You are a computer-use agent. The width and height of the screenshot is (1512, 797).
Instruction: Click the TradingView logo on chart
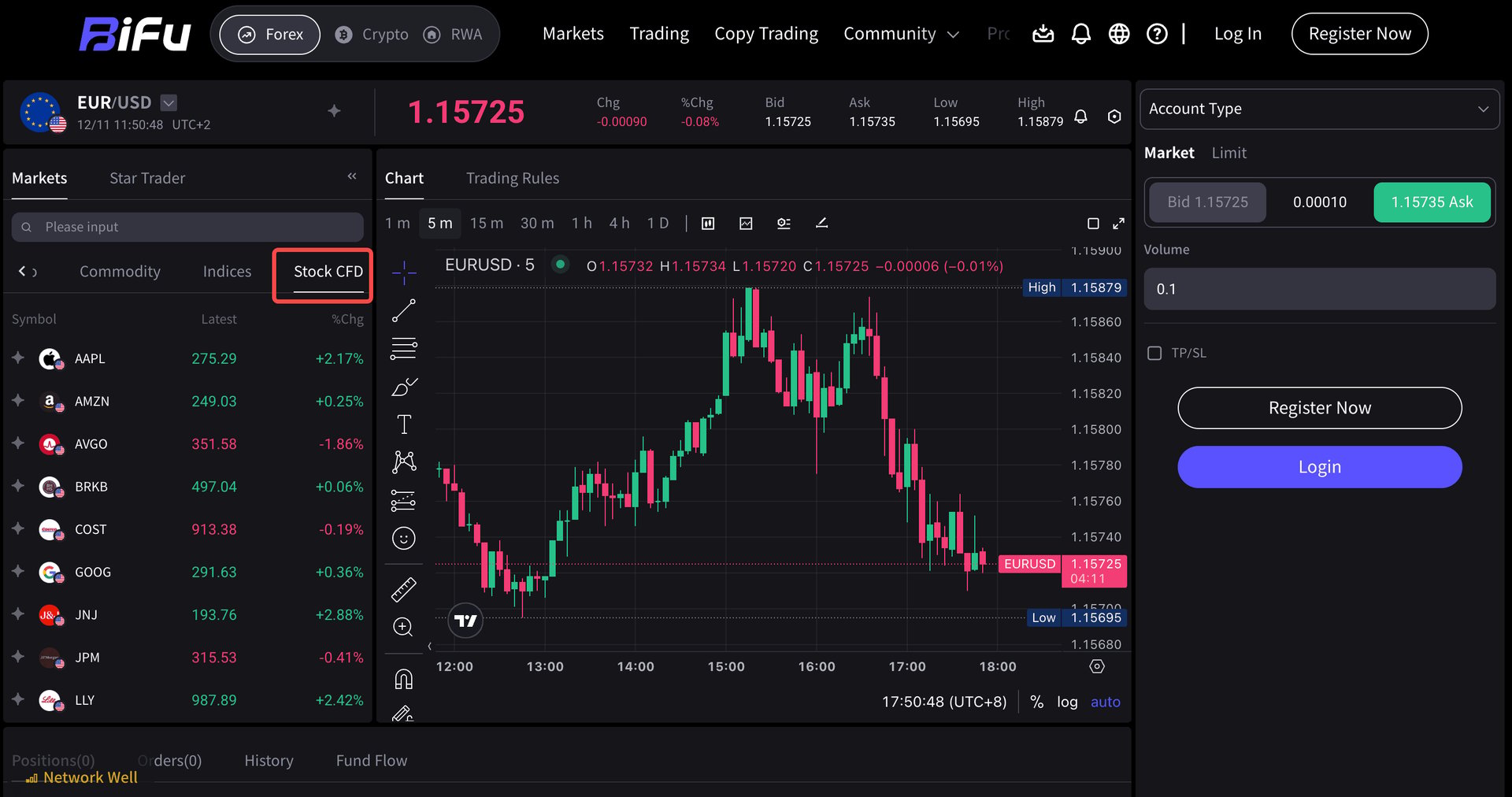465,621
